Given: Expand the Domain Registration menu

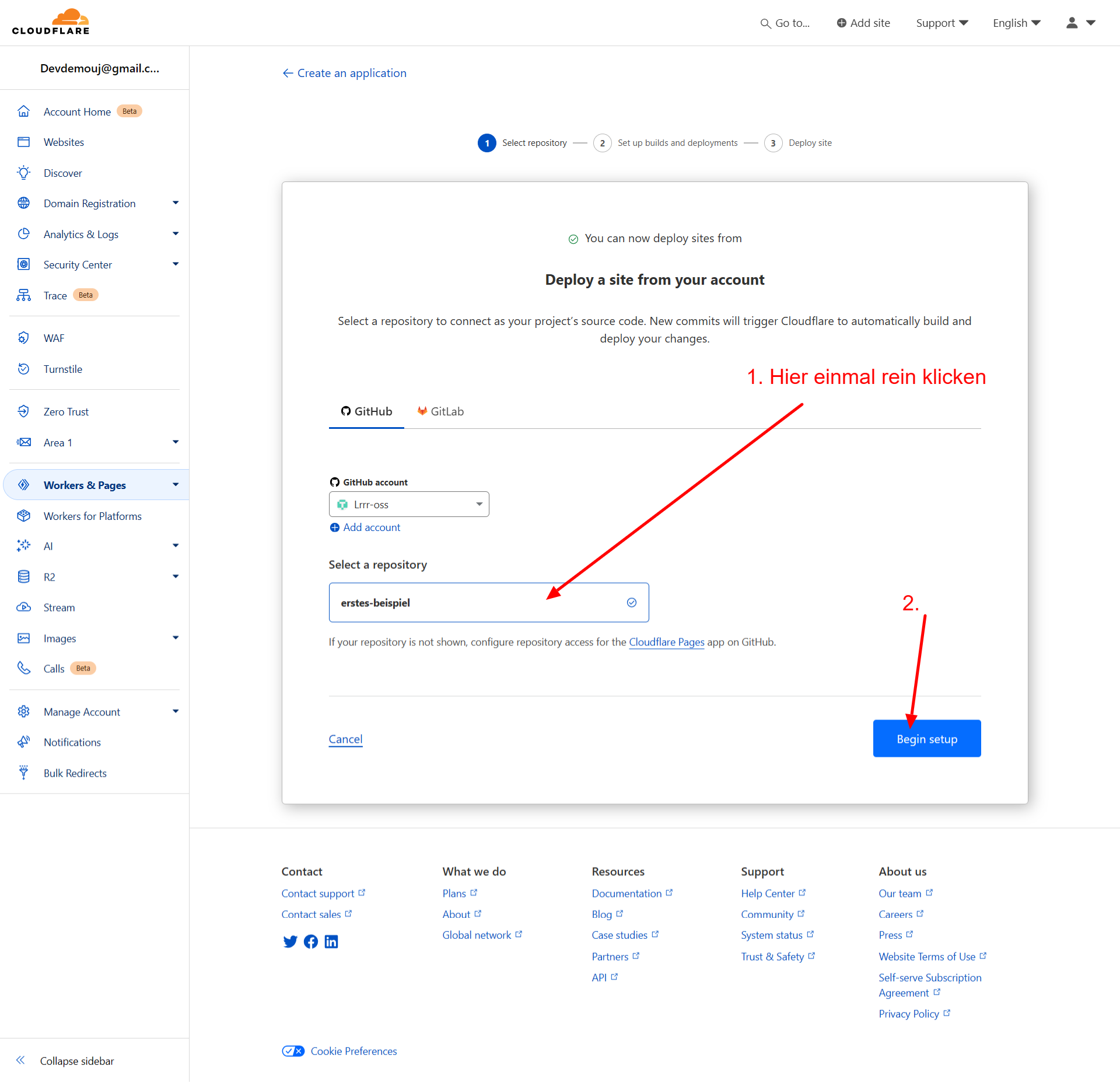Looking at the screenshot, I should coord(176,203).
